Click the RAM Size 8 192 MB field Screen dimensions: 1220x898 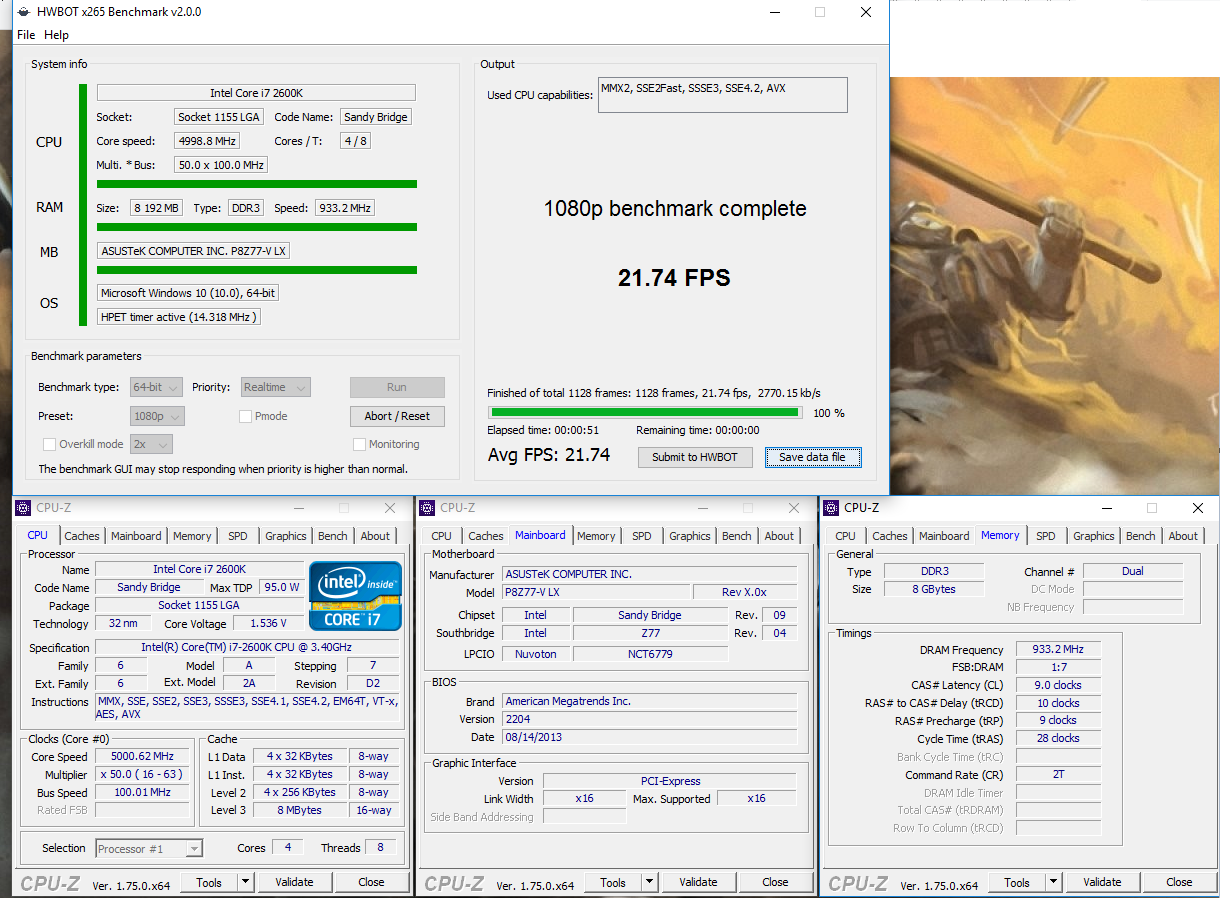point(156,208)
